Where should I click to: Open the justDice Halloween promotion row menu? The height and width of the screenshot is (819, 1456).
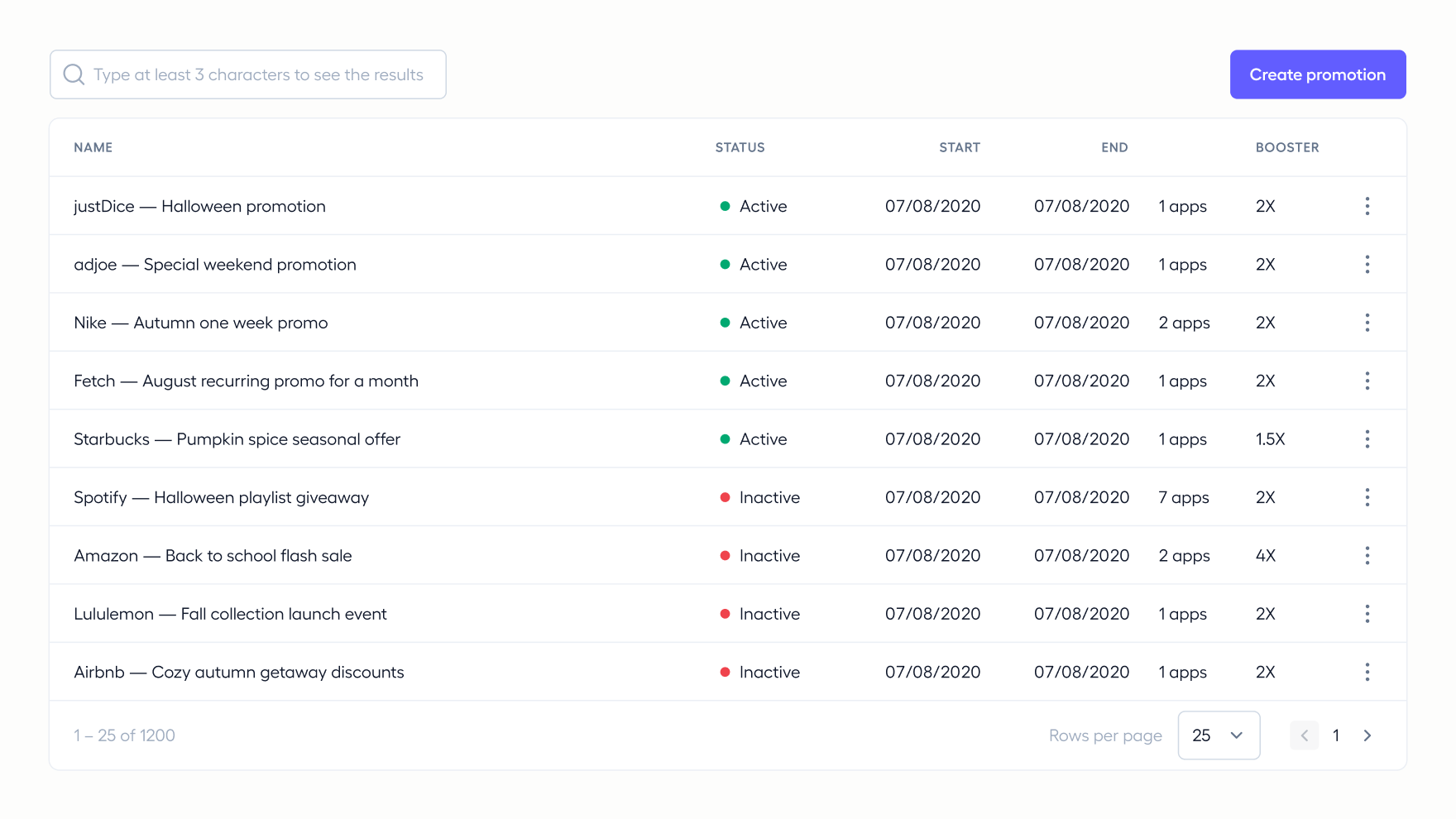tap(1367, 206)
